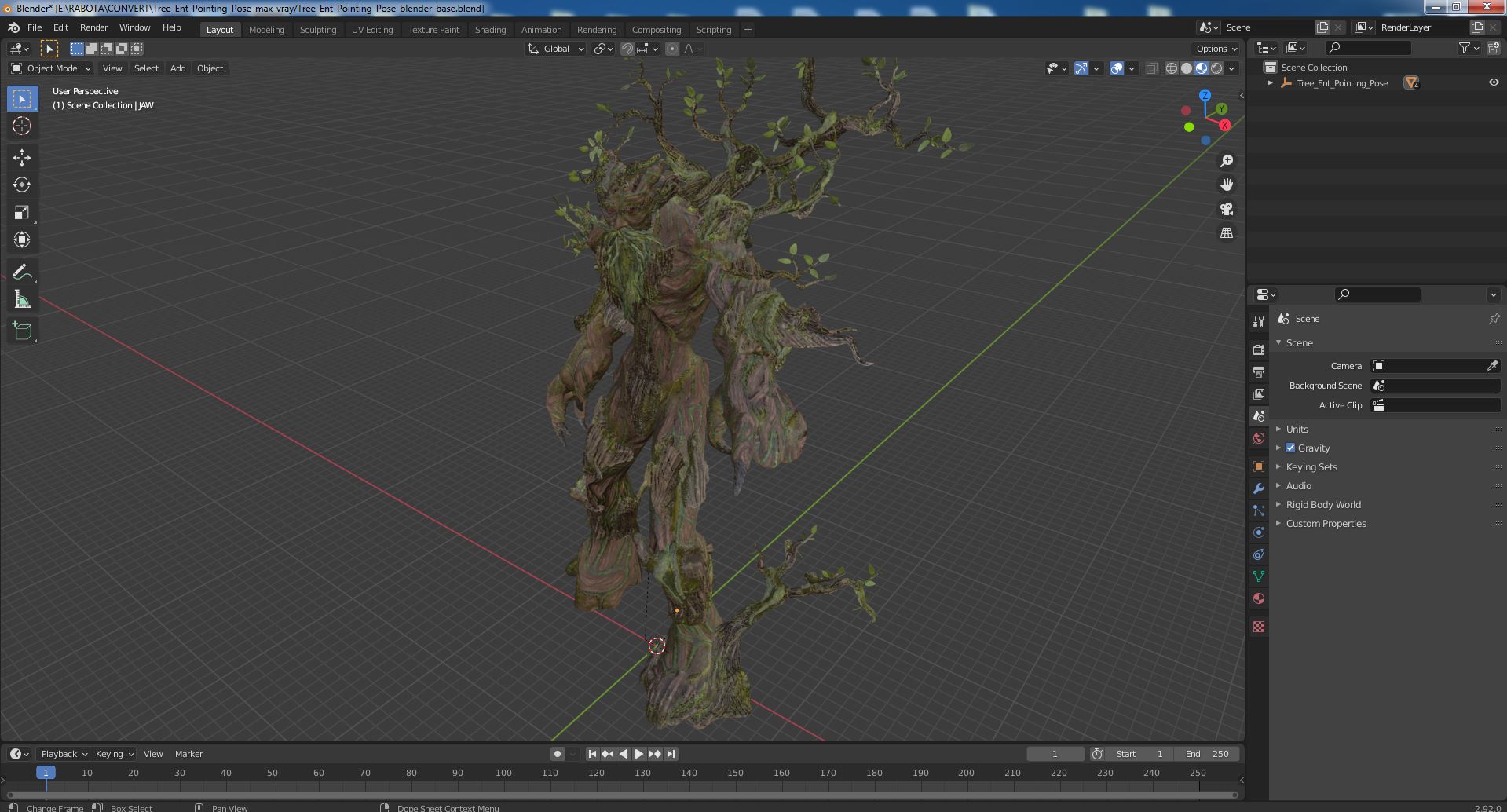Click the zoom viewport magnifier icon
1507x812 pixels.
click(1227, 161)
